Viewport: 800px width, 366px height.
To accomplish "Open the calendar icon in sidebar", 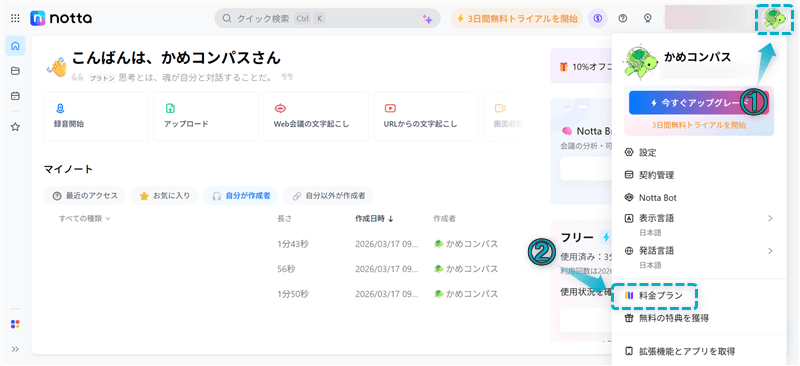I will [15, 95].
